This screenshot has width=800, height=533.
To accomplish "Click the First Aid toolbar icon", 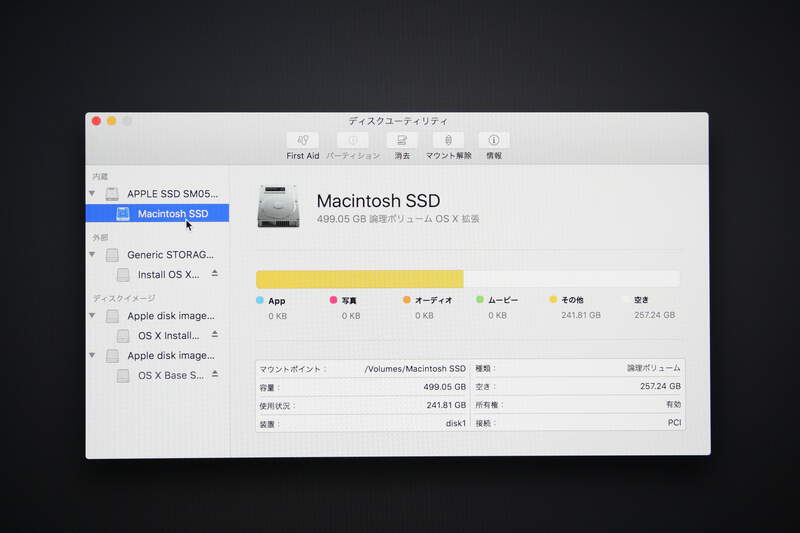I will point(303,141).
